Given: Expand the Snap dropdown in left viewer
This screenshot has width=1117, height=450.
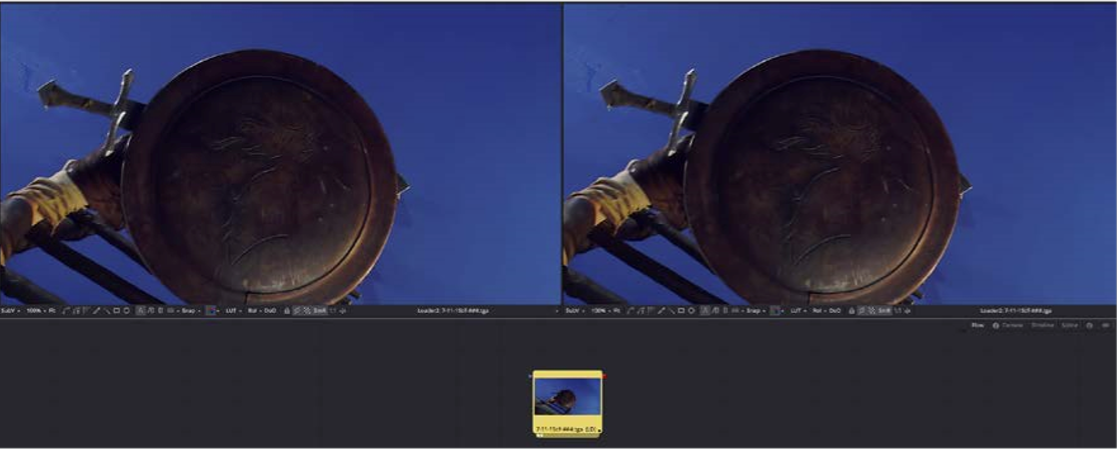Looking at the screenshot, I should click(188, 311).
